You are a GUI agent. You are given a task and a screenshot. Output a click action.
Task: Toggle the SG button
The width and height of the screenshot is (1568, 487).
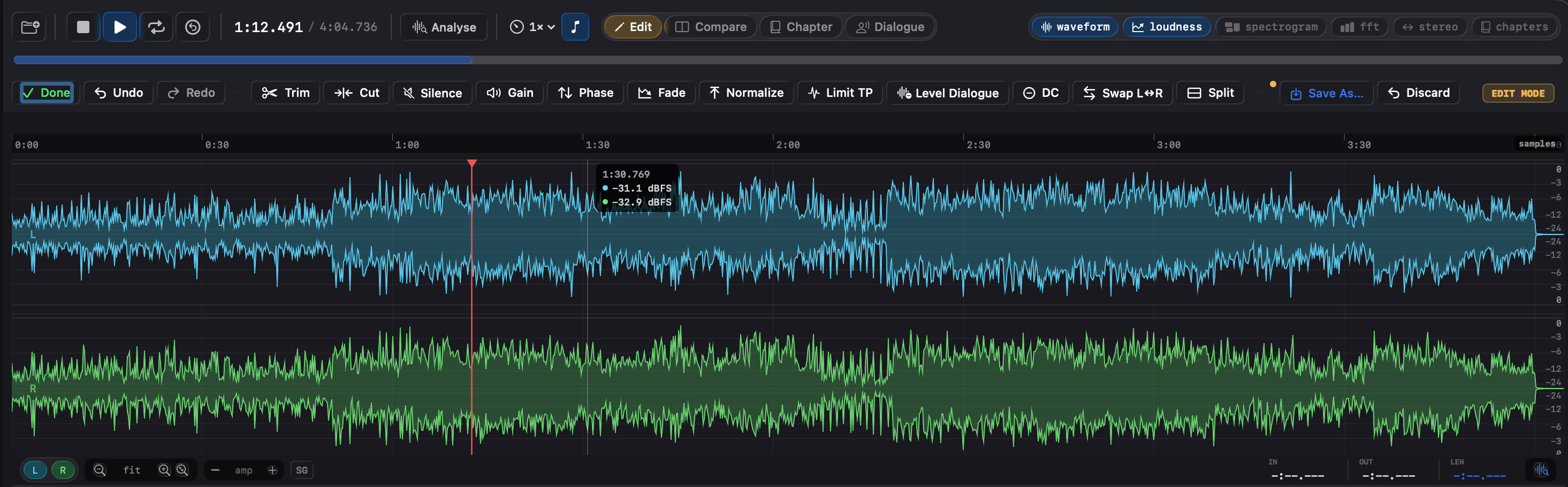[x=302, y=470]
